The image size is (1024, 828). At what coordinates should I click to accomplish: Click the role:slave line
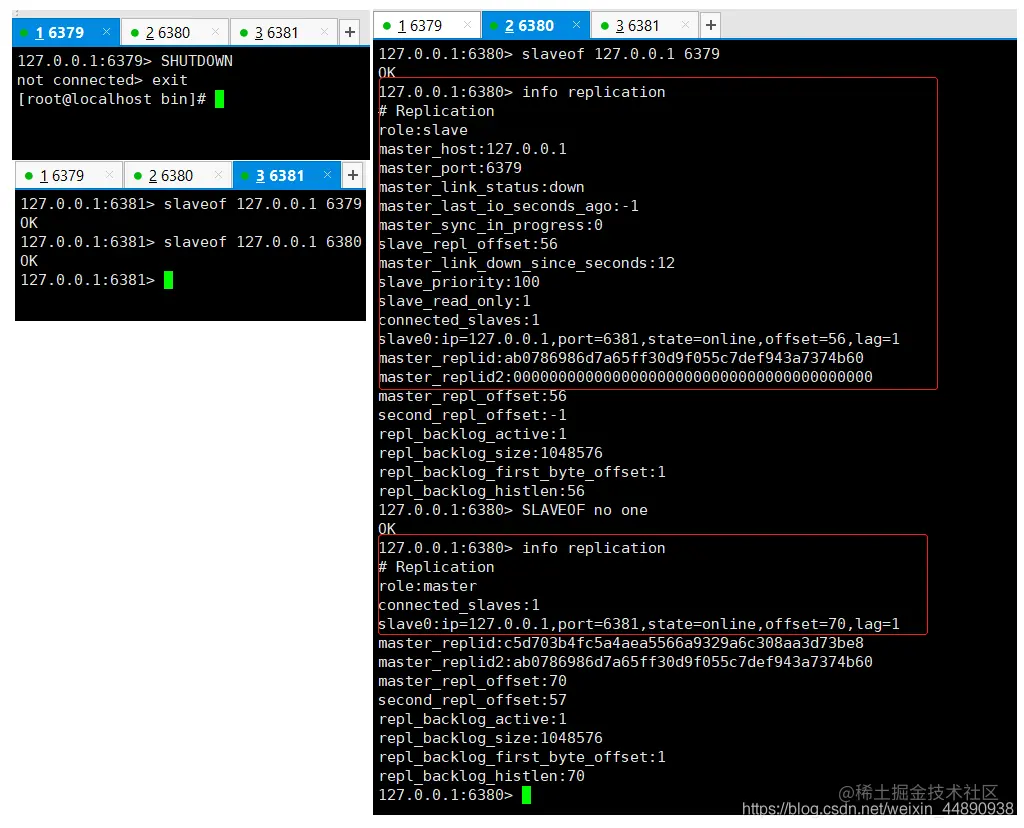pos(423,130)
